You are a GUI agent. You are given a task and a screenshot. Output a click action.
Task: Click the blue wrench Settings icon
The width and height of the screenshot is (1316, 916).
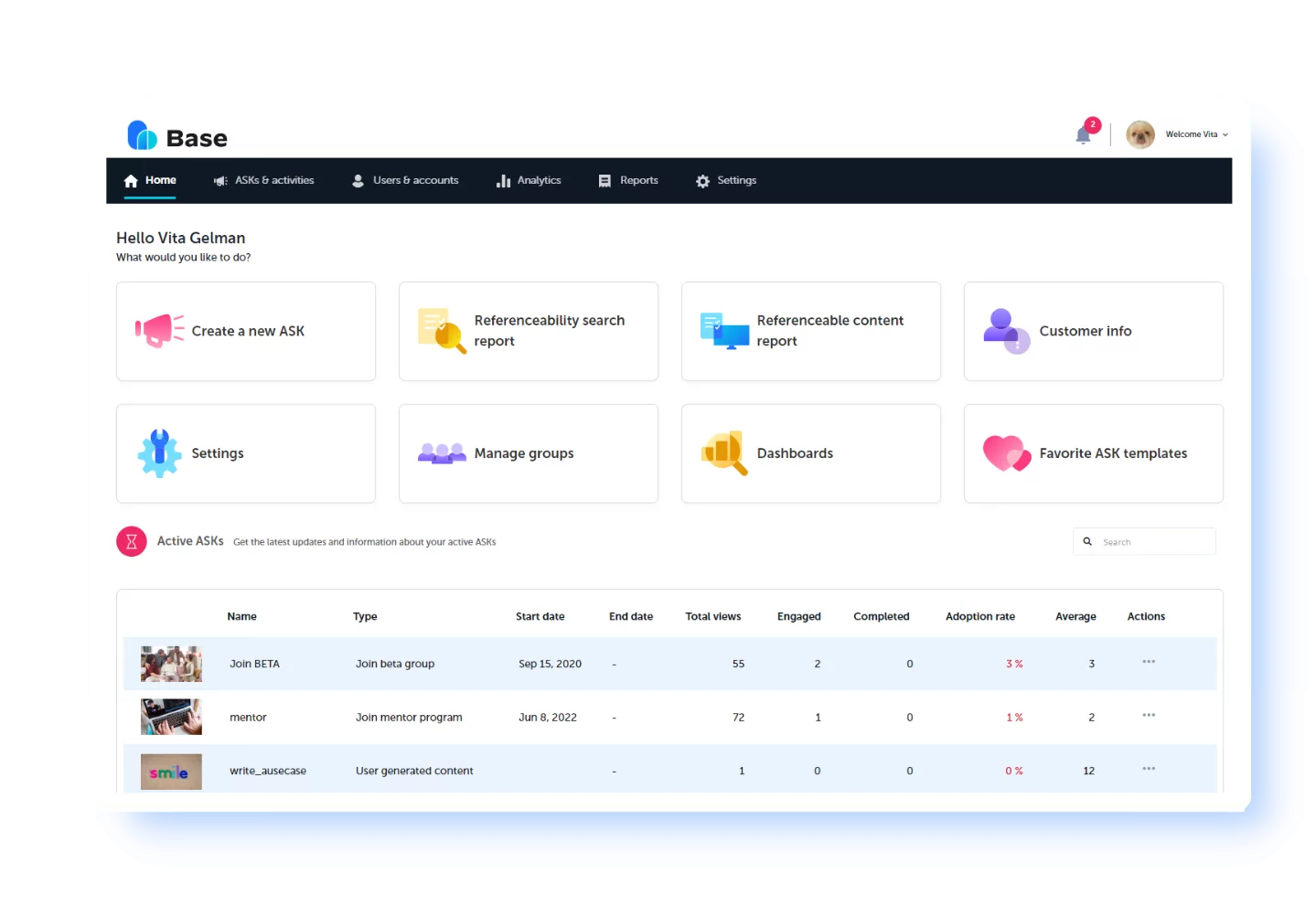point(158,453)
